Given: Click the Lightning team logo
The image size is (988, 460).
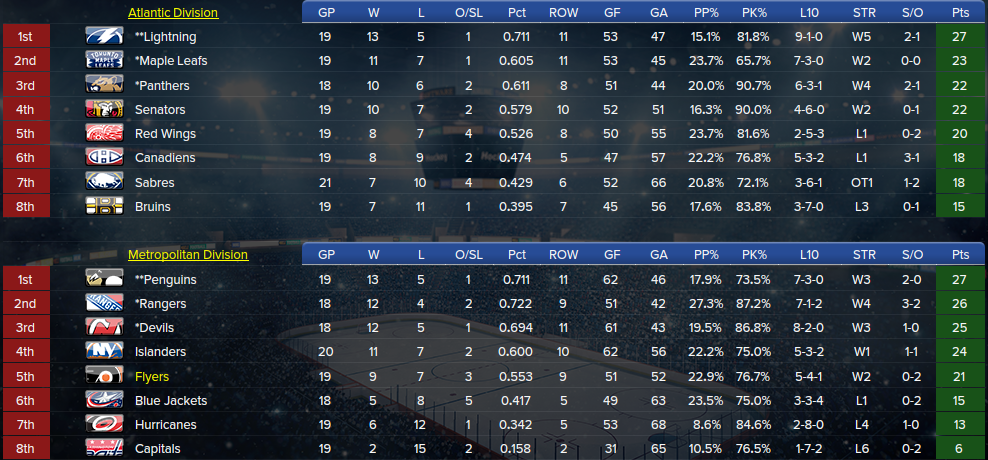Looking at the screenshot, I should click(105, 37).
